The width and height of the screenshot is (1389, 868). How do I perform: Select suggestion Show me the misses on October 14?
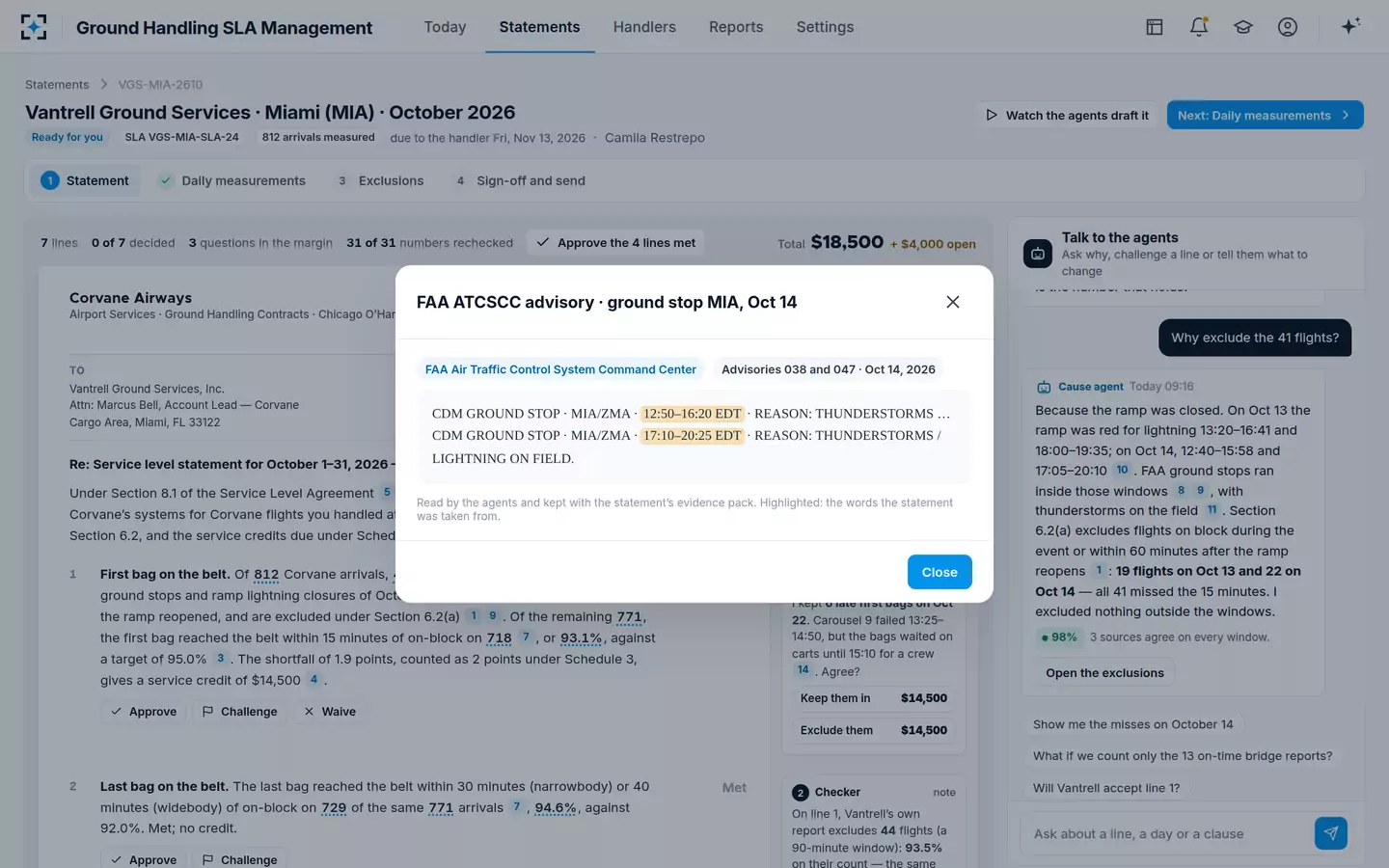click(x=1132, y=724)
